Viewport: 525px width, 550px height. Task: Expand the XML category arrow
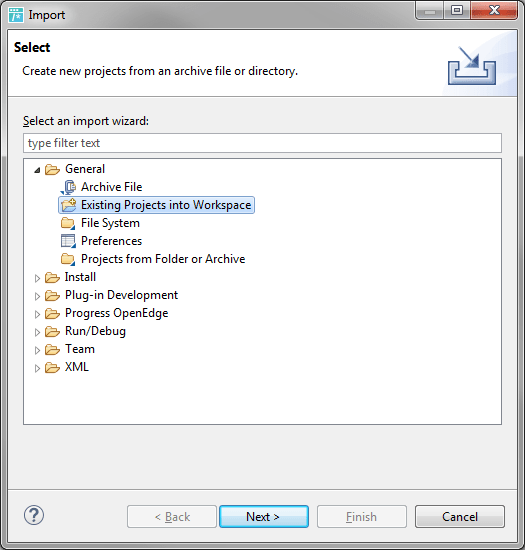(37, 368)
